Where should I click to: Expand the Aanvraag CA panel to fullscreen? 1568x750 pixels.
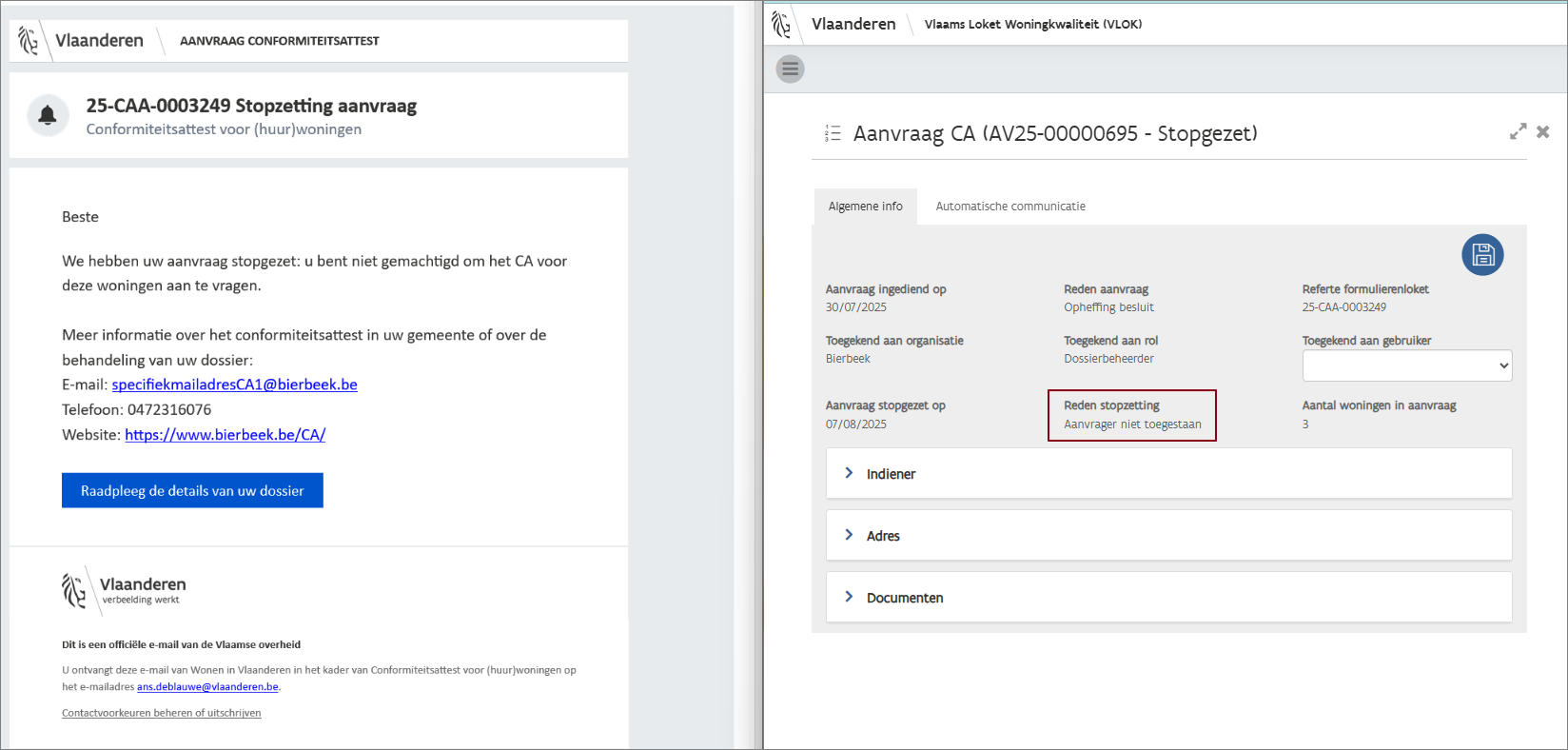(x=1518, y=132)
